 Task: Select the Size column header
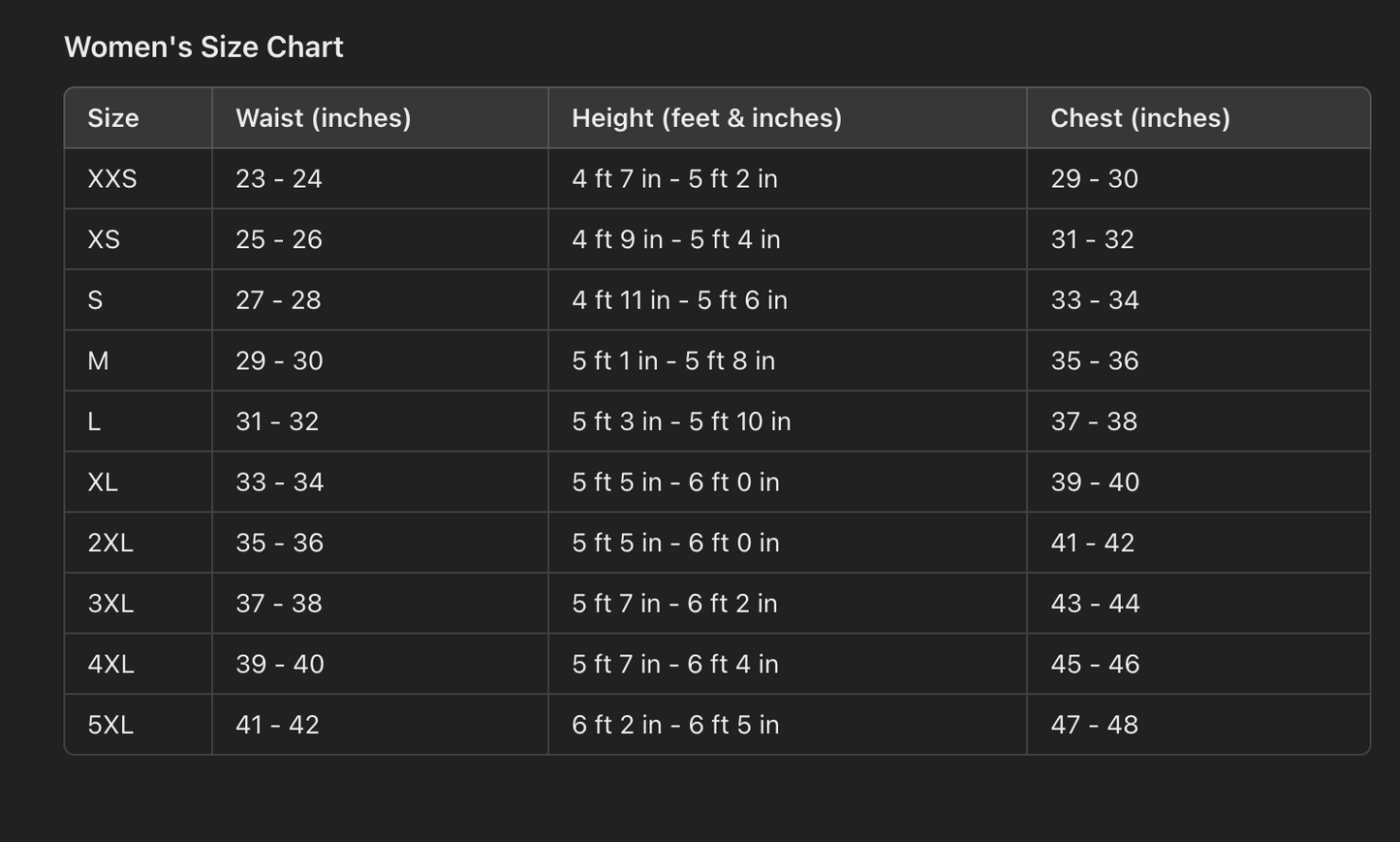[113, 118]
